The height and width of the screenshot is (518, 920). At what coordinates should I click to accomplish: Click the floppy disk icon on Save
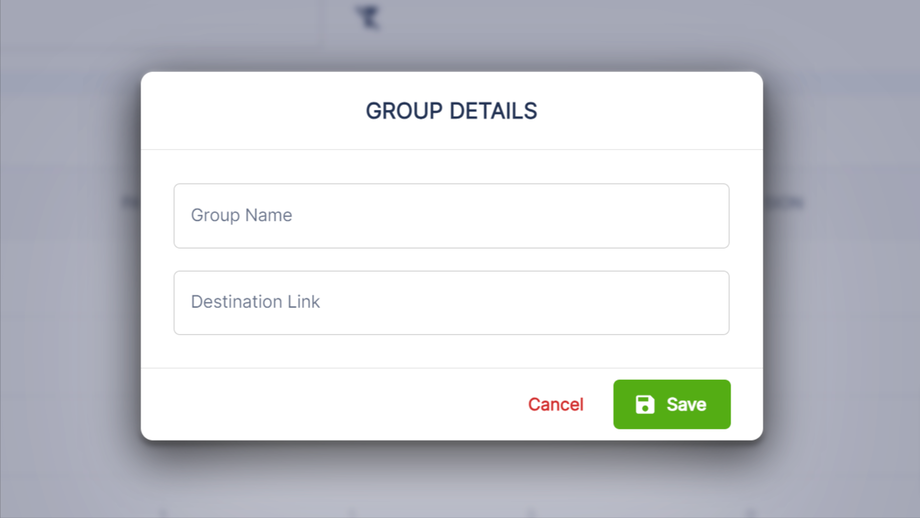coord(645,404)
